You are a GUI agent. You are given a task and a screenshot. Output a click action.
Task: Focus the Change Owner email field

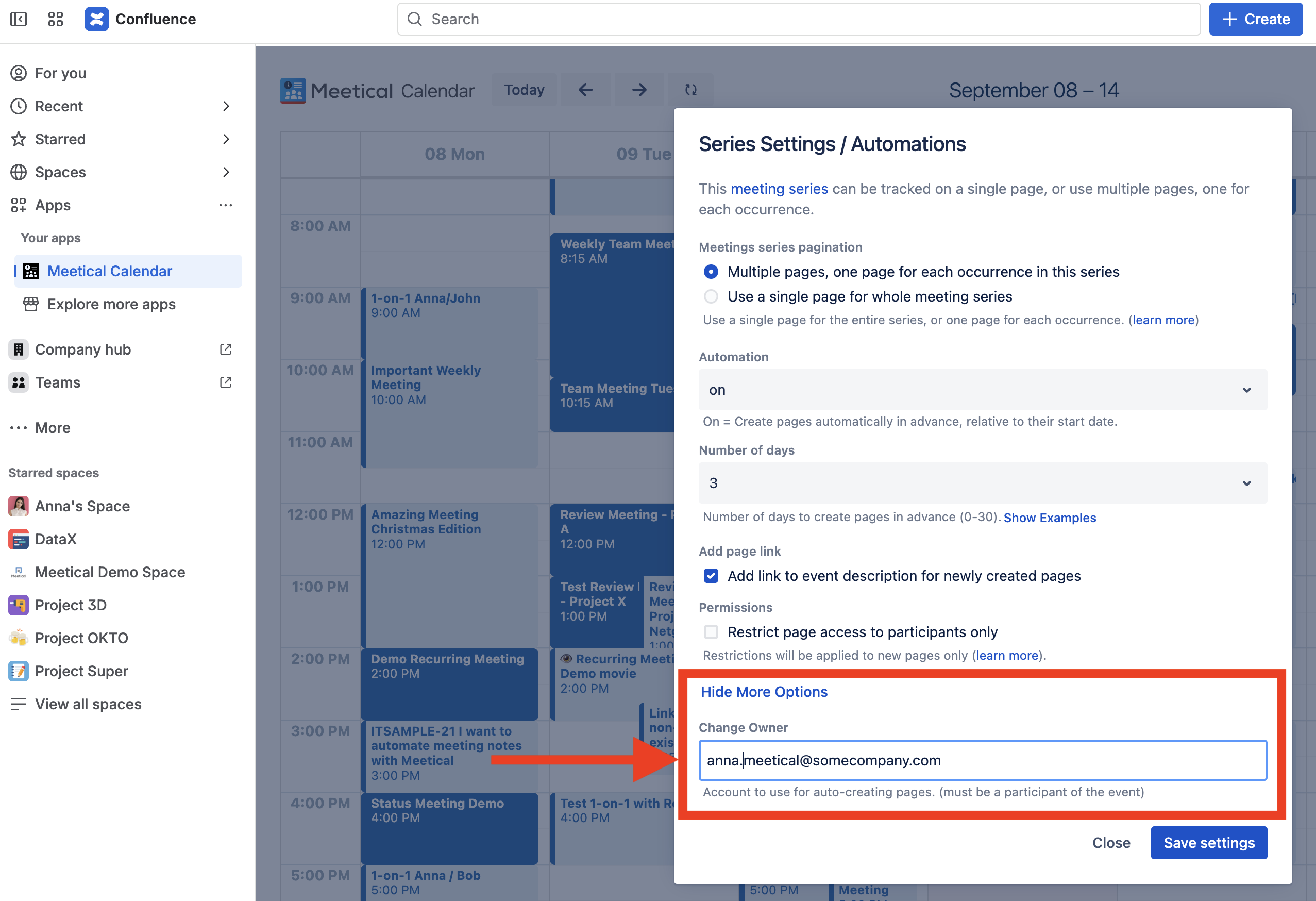(983, 760)
